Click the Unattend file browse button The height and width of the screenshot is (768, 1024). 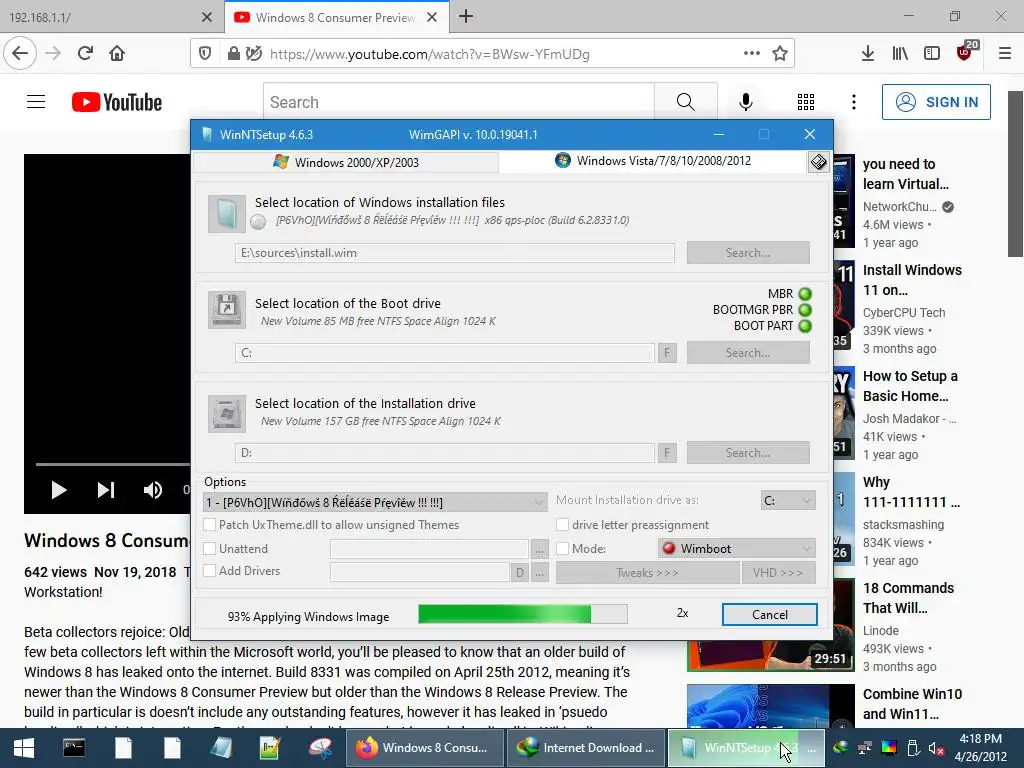(539, 550)
